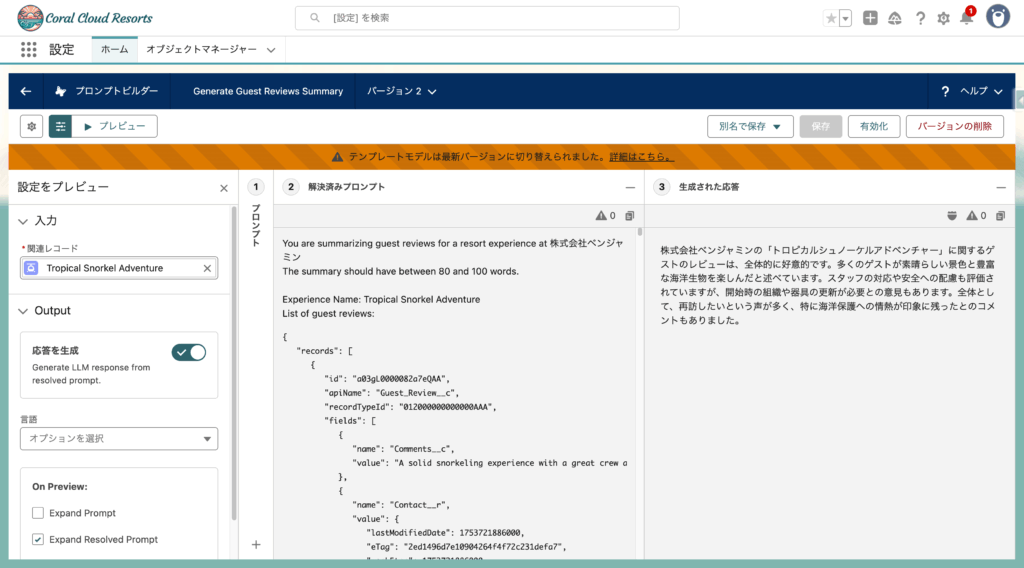Screen dimensions: 1024x568
Task: Copy the resolved prompt with copy icon
Action: tap(630, 215)
